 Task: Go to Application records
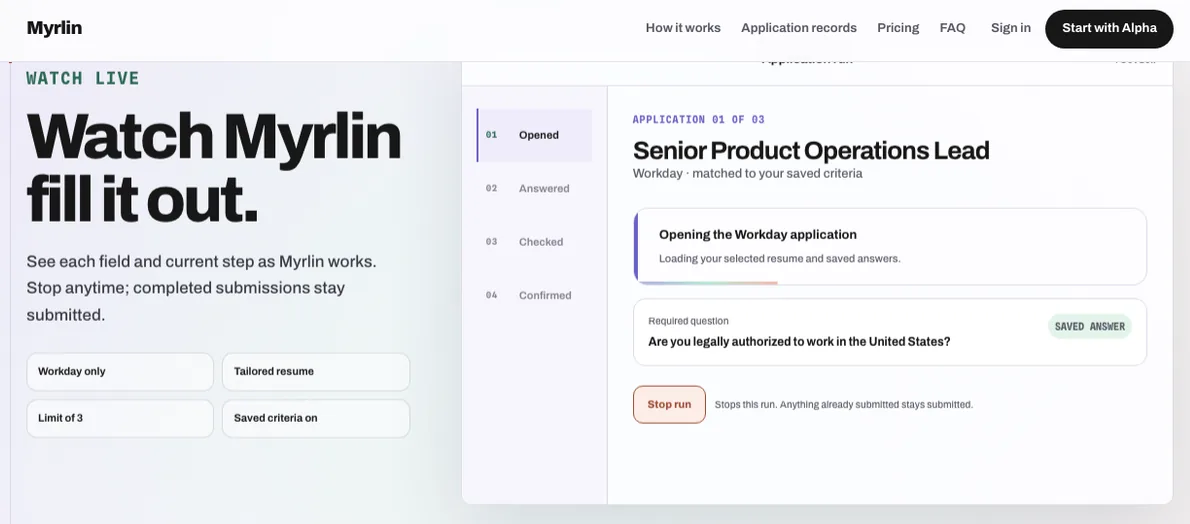(798, 28)
